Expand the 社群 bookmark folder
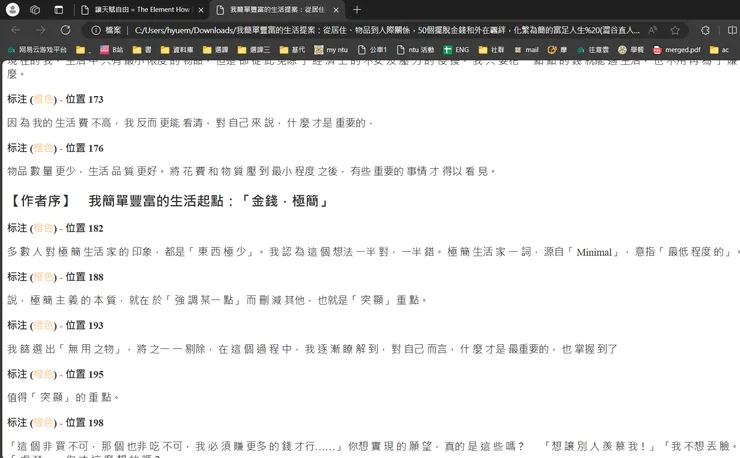The image size is (740, 458). pos(491,50)
